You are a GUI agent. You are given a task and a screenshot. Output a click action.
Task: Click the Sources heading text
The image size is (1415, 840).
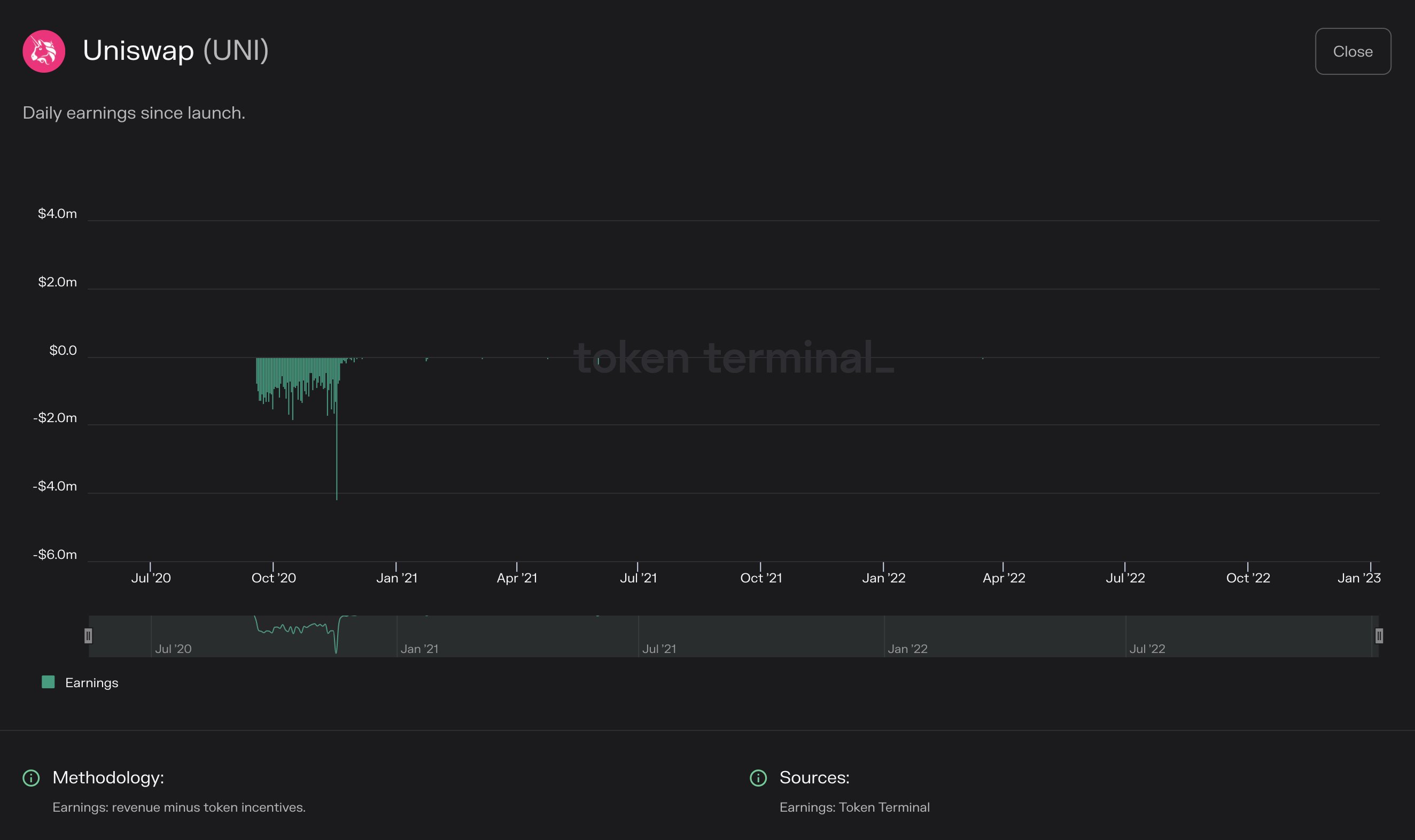(814, 777)
